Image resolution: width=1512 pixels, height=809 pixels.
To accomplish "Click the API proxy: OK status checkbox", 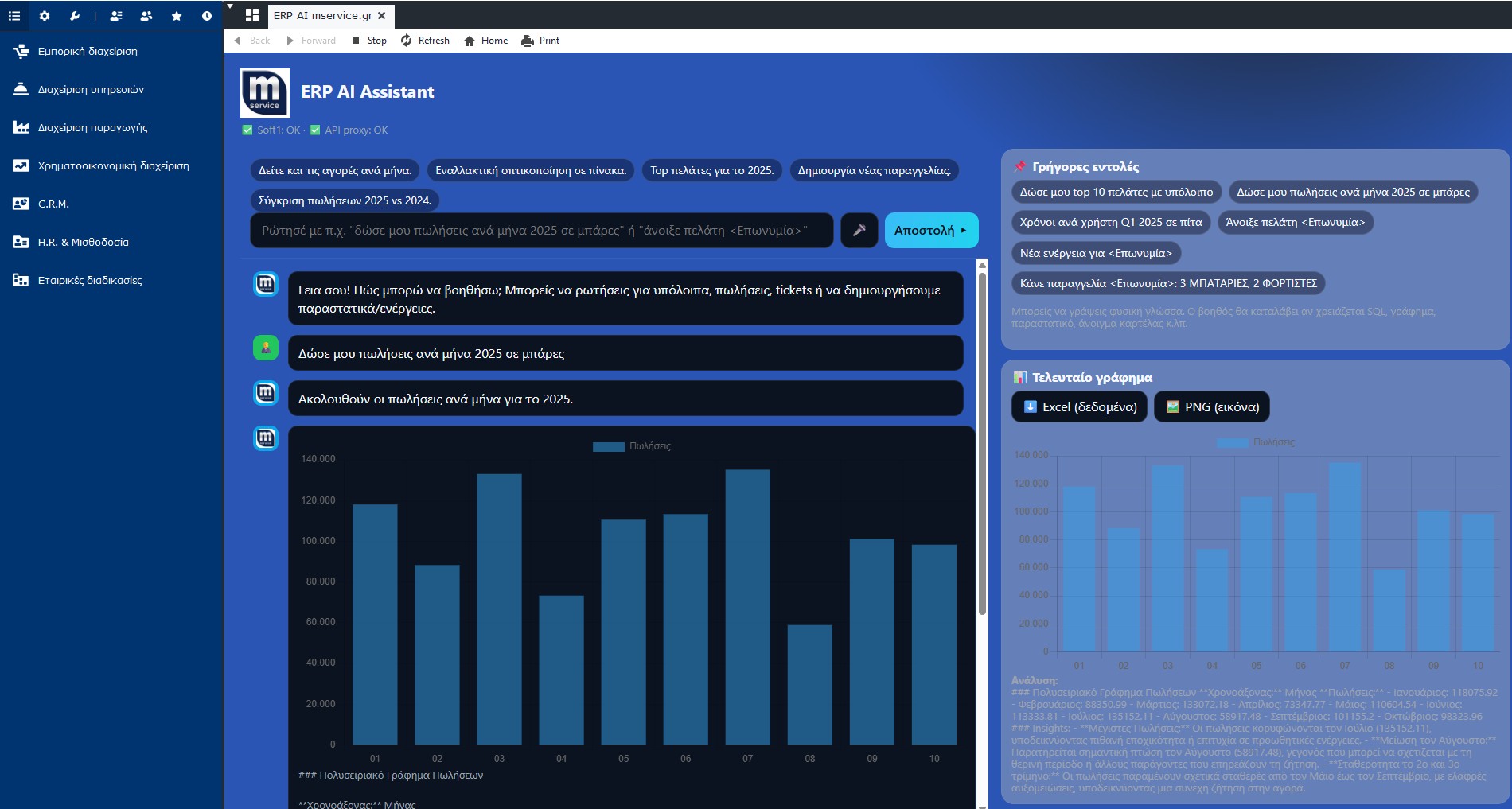I will click(x=315, y=130).
